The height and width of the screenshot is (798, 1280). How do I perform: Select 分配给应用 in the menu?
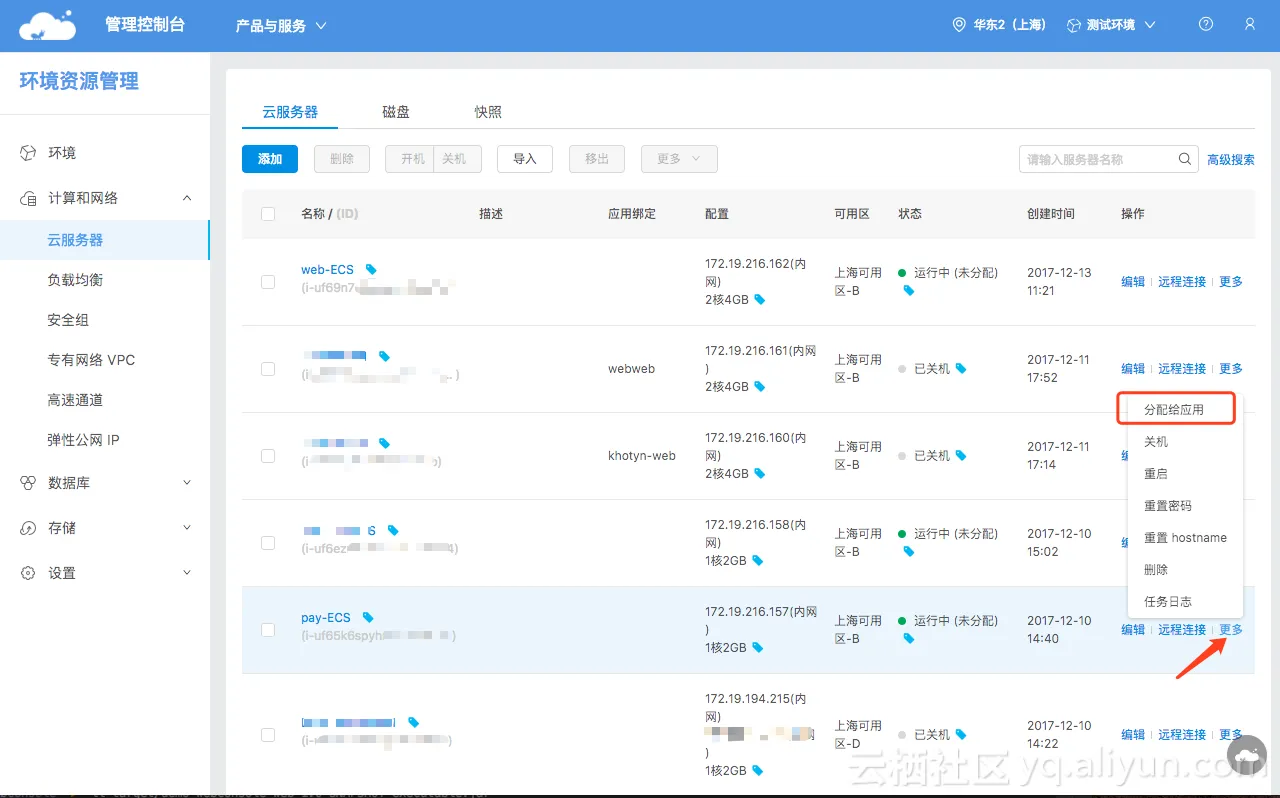tap(1174, 410)
